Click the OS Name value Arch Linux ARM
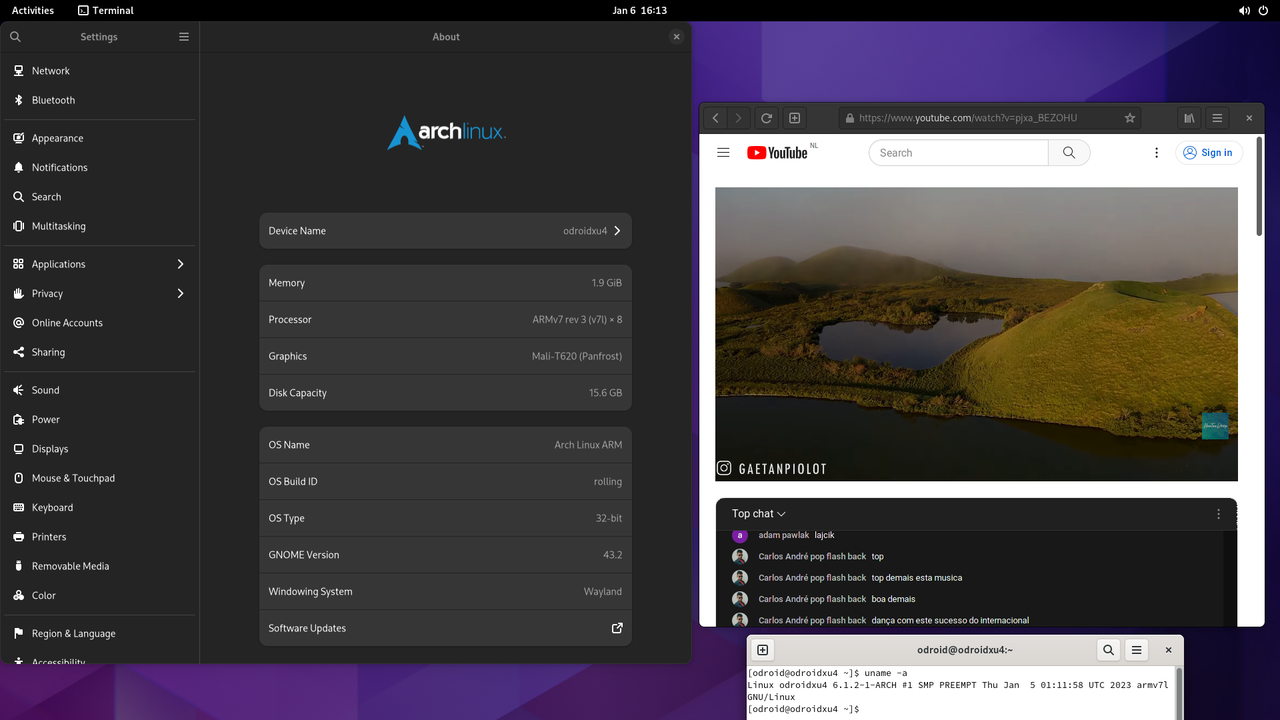Viewport: 1280px width, 720px height. pos(588,445)
